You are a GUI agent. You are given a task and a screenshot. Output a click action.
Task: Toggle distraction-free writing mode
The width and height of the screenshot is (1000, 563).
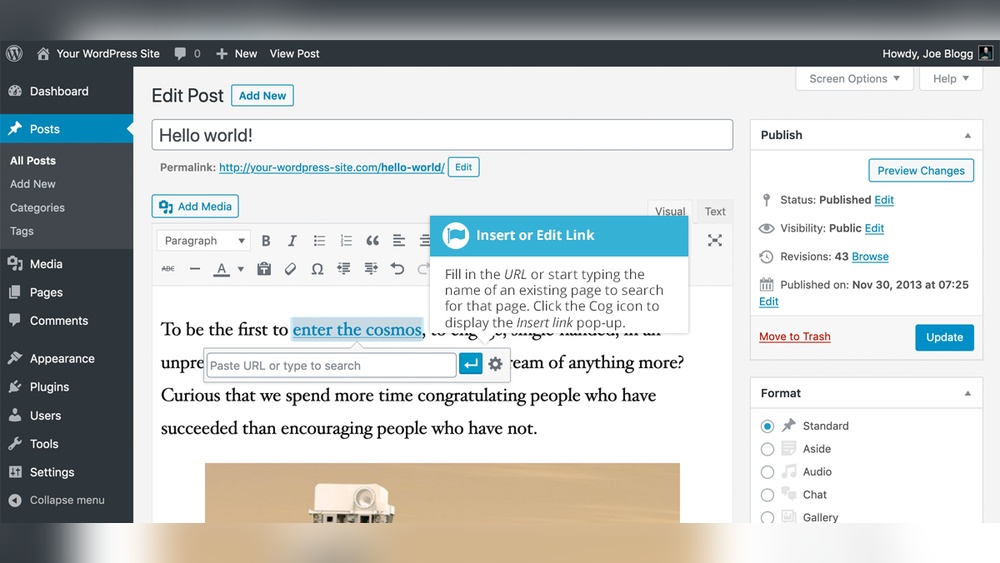click(715, 240)
